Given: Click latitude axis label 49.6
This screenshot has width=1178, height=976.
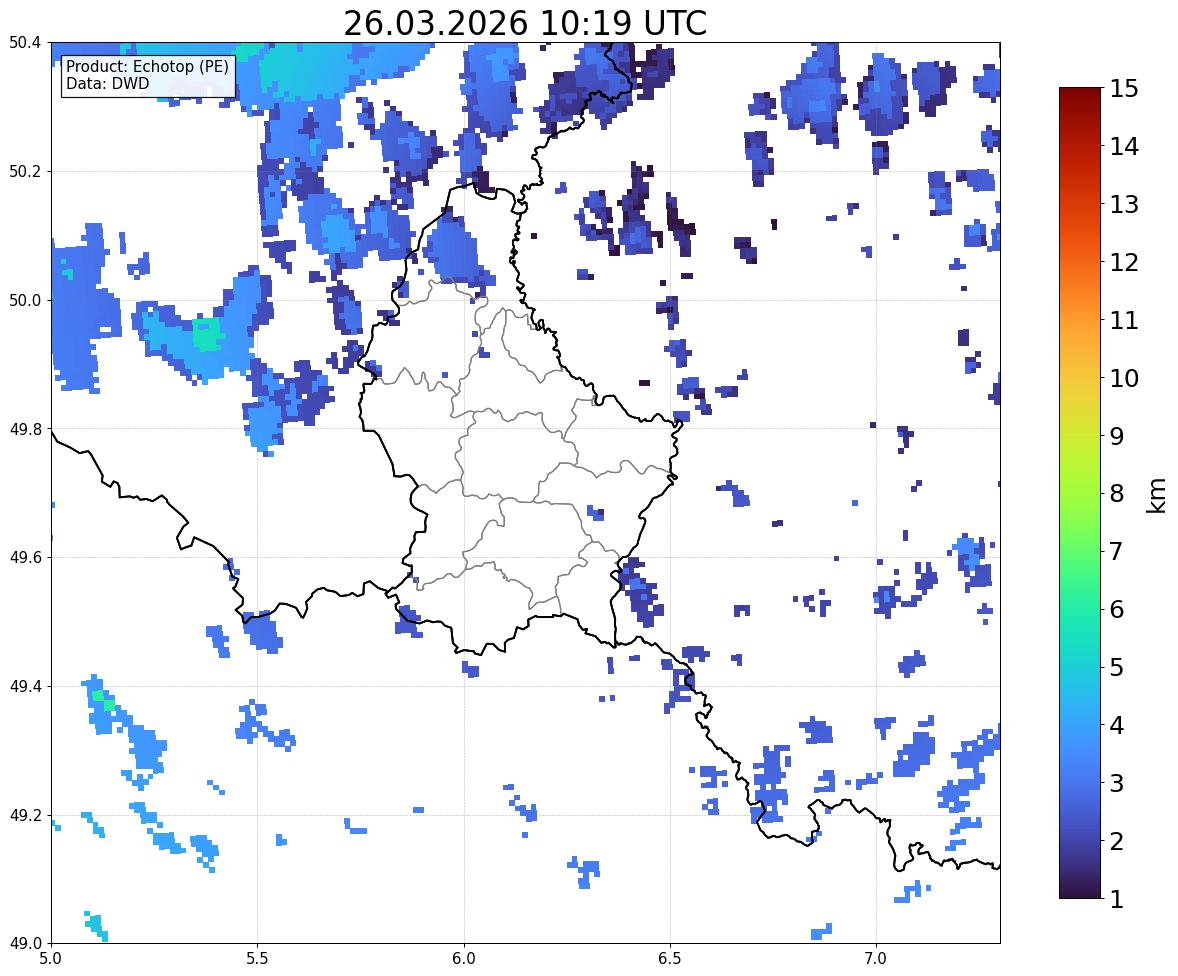Looking at the screenshot, I should coord(25,557).
